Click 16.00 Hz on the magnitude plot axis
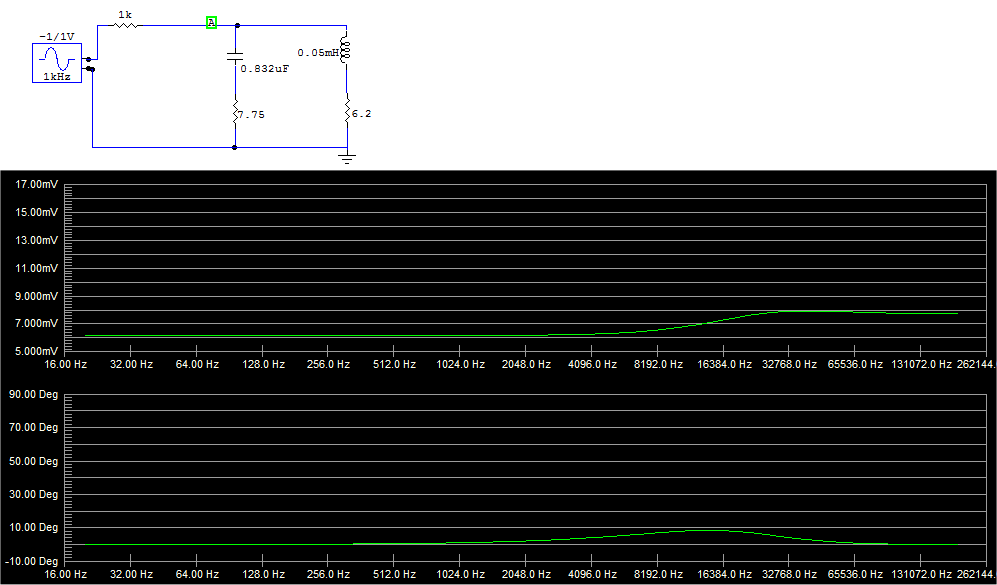 tap(65, 365)
